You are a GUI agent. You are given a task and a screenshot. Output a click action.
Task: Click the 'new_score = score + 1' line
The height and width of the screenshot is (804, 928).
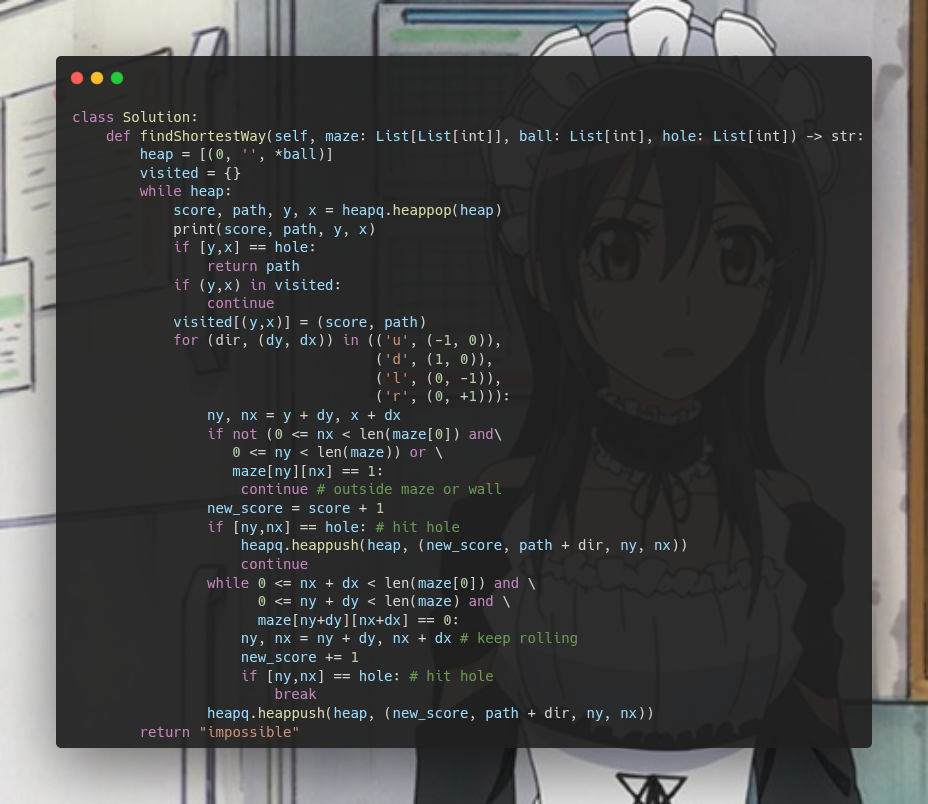(x=295, y=509)
